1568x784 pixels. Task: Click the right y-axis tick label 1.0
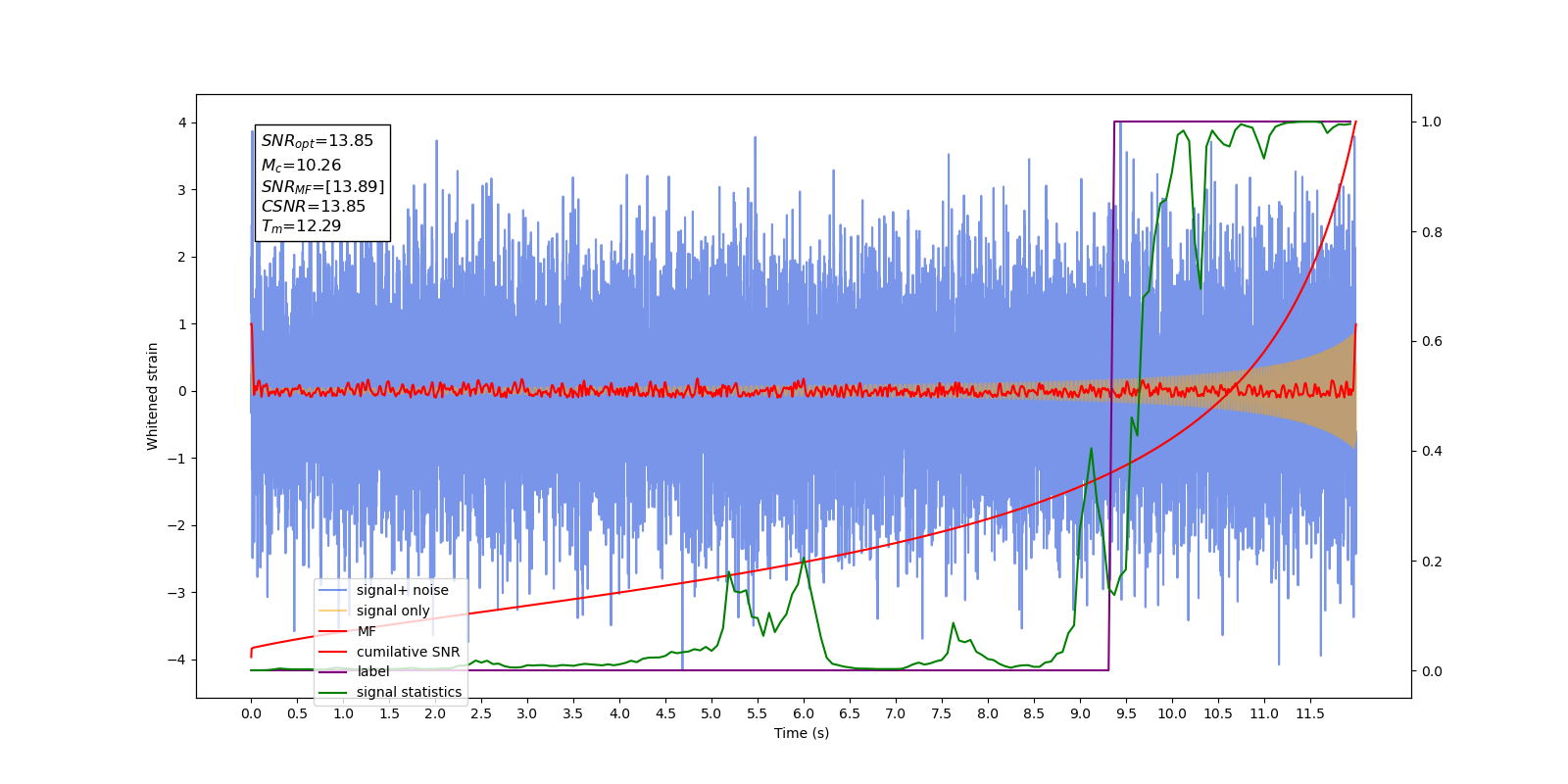click(1432, 122)
